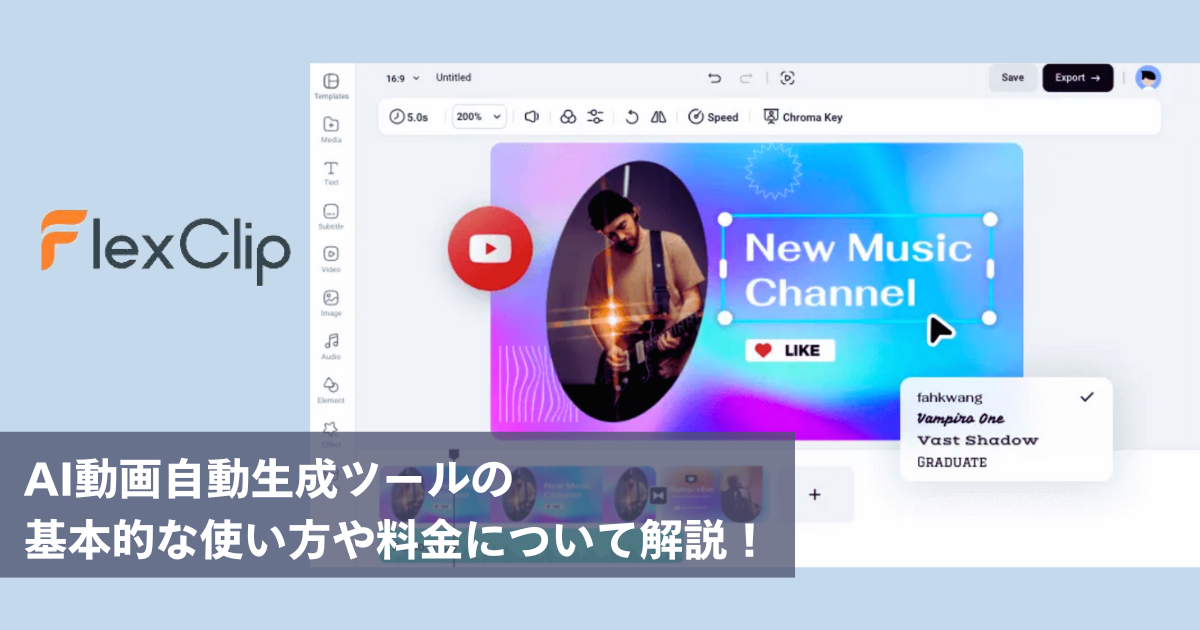Image resolution: width=1200 pixels, height=630 pixels.
Task: Click the color filter overlapping-circles icon
Action: pos(568,117)
